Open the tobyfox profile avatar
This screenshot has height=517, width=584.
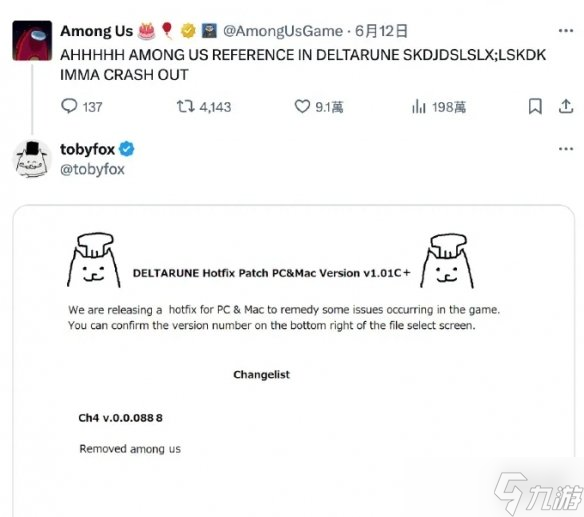coord(32,159)
